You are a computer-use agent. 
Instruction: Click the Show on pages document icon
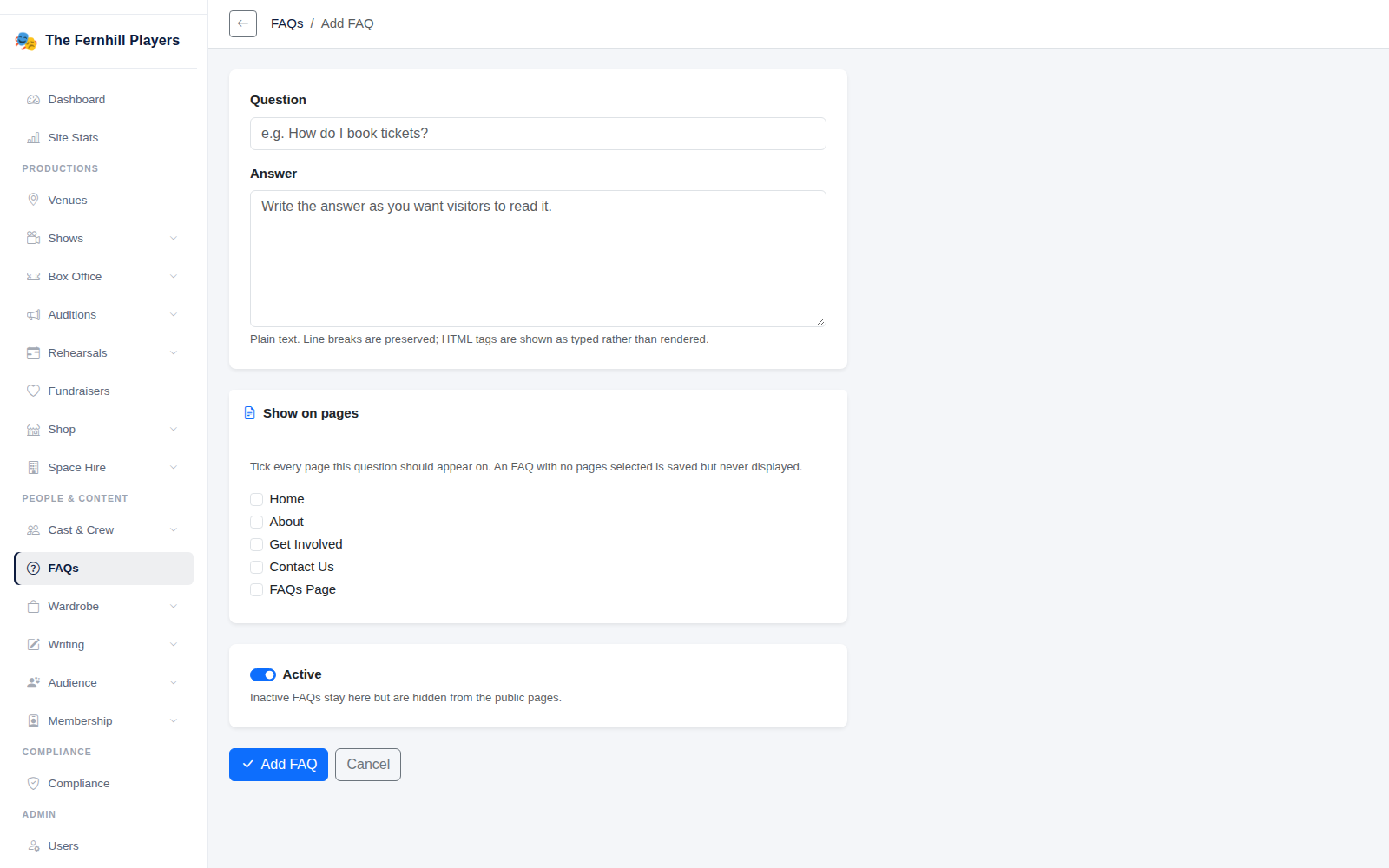(250, 413)
